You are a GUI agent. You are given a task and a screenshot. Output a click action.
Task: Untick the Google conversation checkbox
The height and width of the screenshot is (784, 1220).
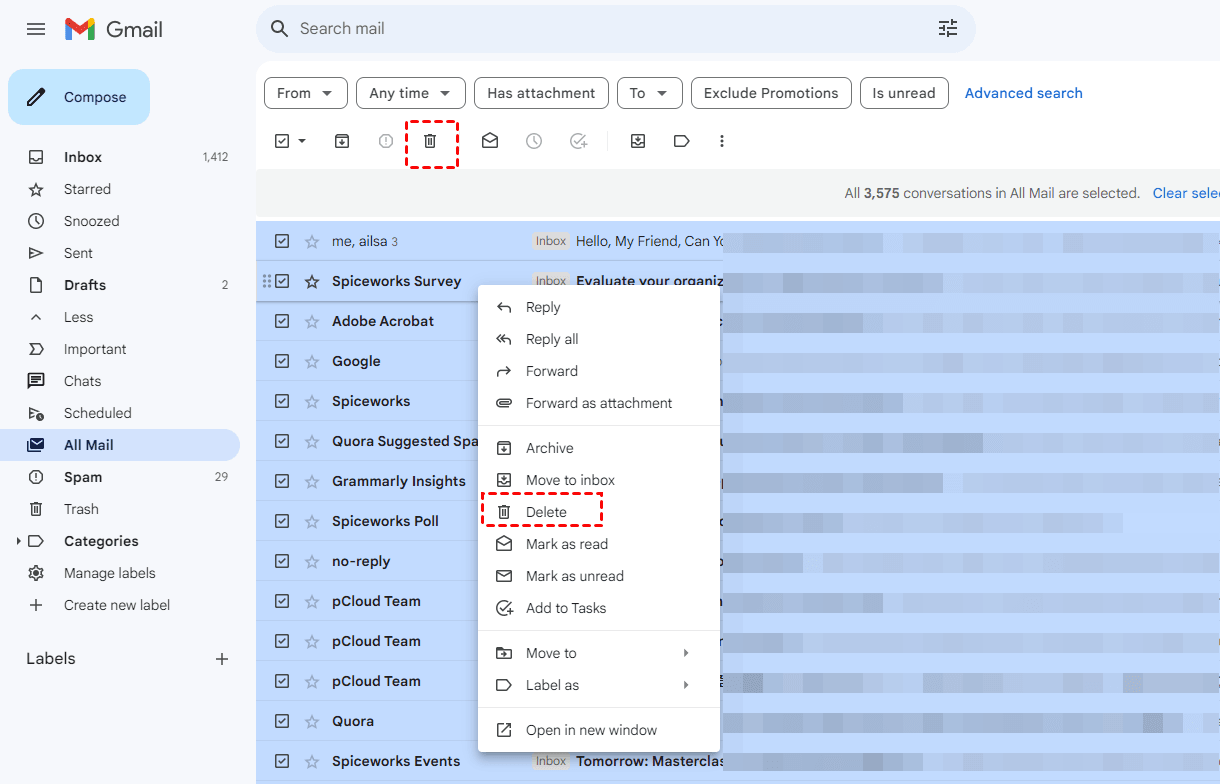pos(281,361)
